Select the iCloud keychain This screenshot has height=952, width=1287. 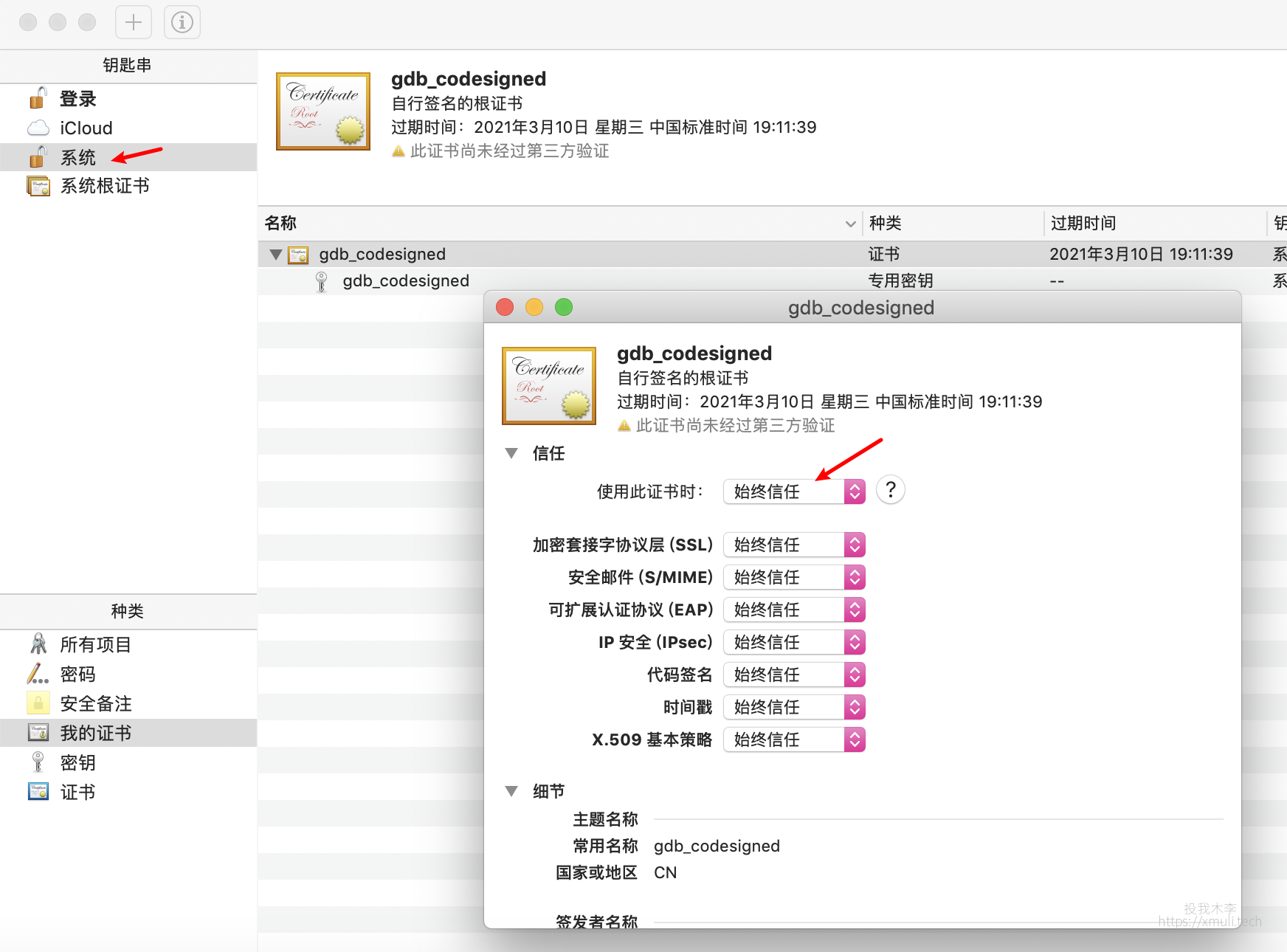[86, 128]
